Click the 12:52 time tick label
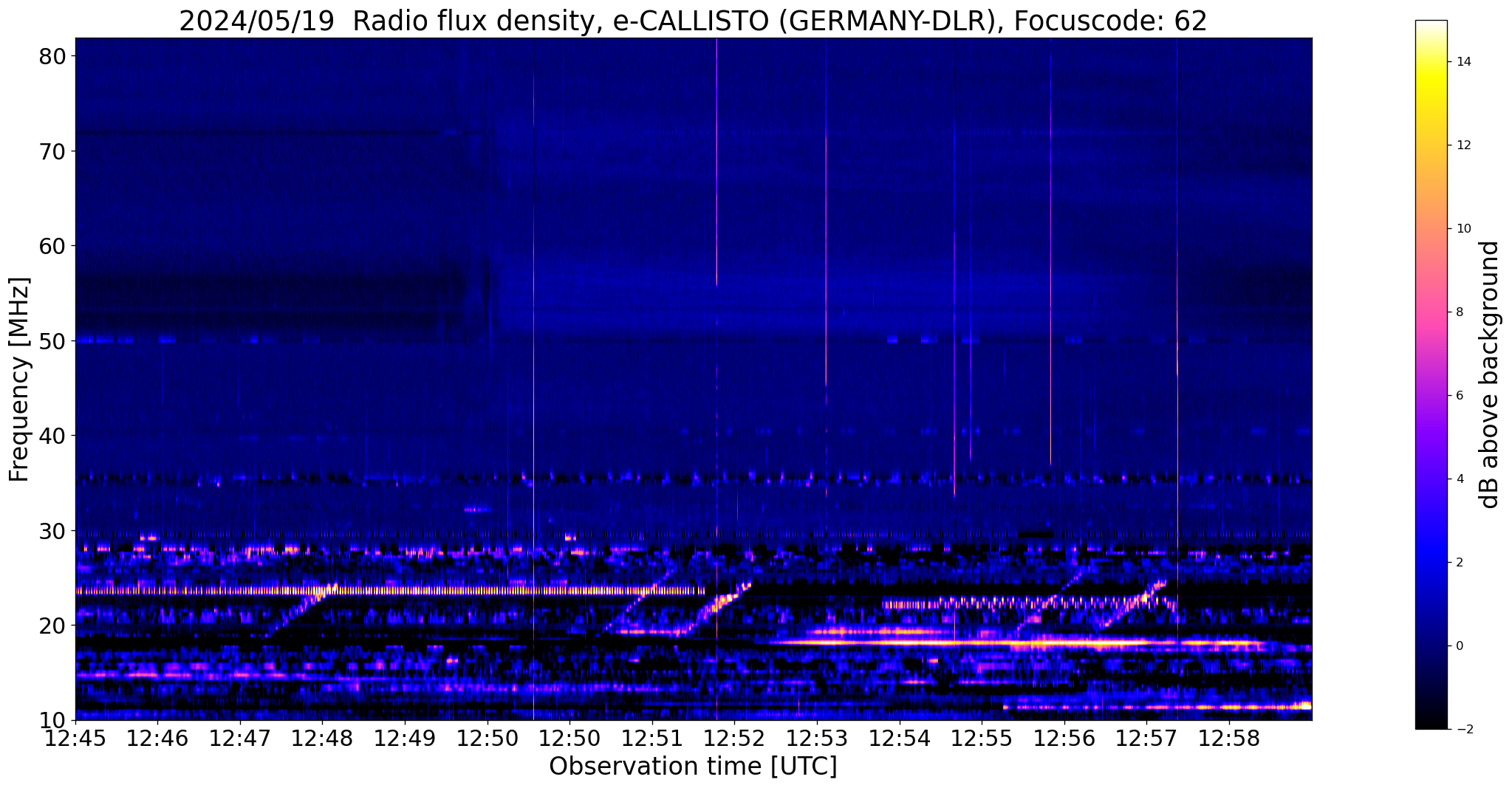1512x788 pixels. 734,739
